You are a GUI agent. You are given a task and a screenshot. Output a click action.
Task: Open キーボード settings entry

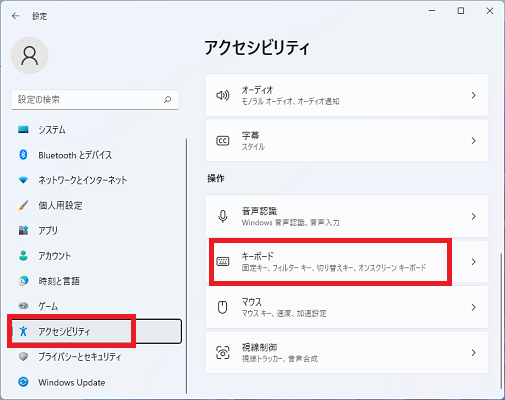click(347, 262)
